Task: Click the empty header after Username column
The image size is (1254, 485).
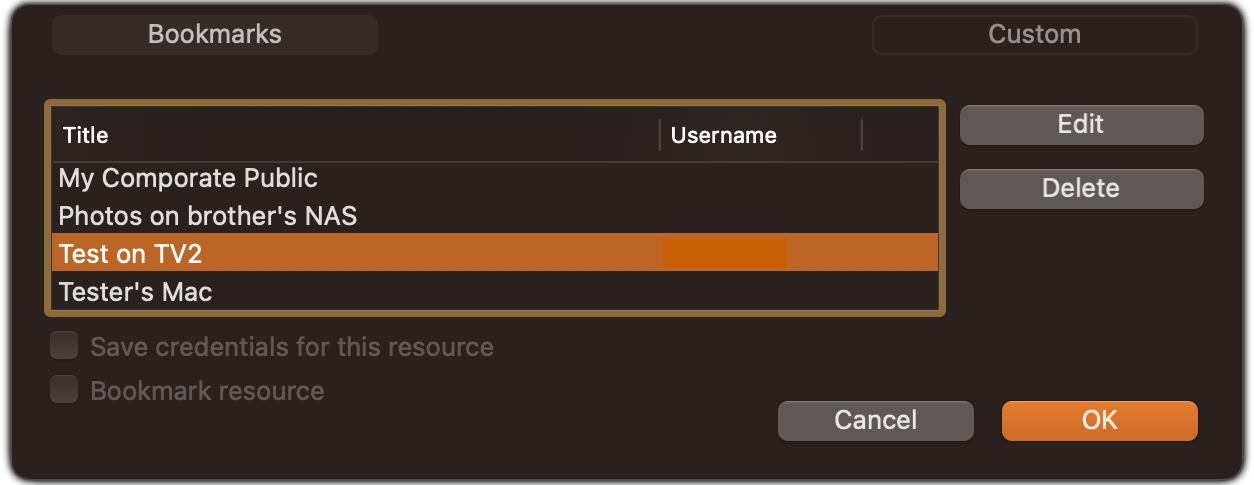Action: click(x=900, y=135)
